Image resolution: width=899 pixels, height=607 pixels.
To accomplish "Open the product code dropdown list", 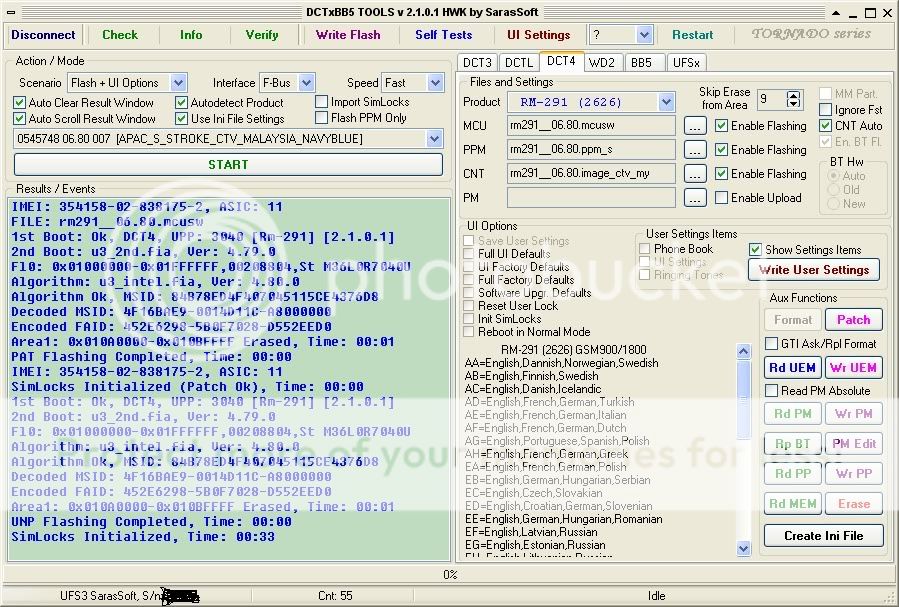I will [x=434, y=139].
